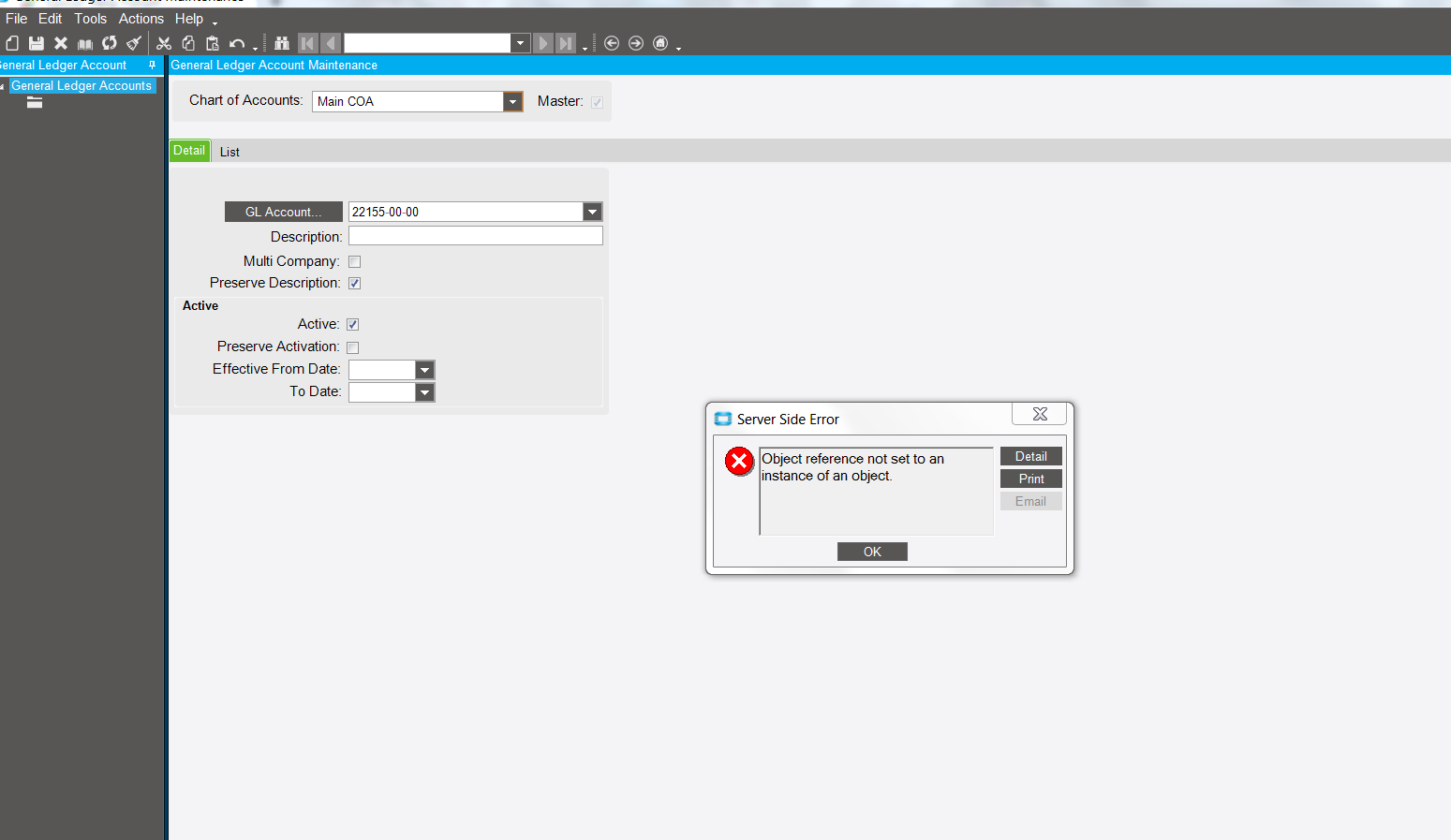
Task: Go to the next record
Action: tap(543, 43)
